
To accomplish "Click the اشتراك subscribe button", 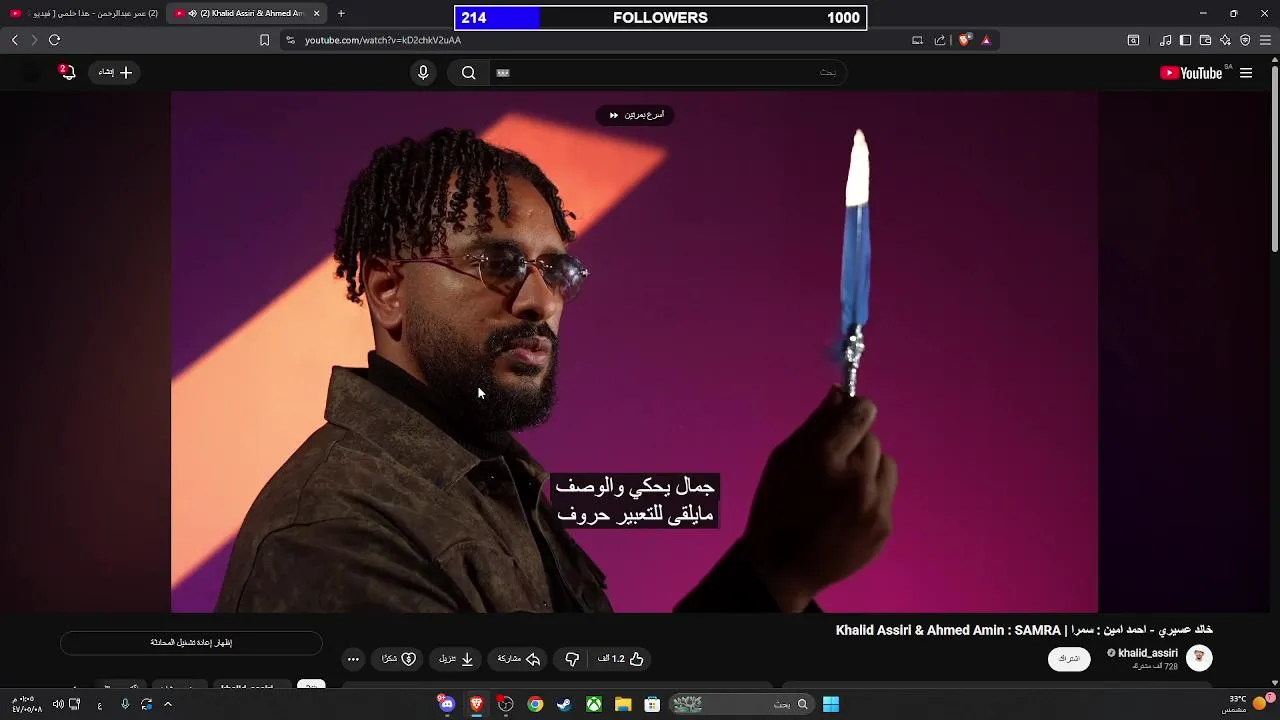I will (x=1069, y=659).
